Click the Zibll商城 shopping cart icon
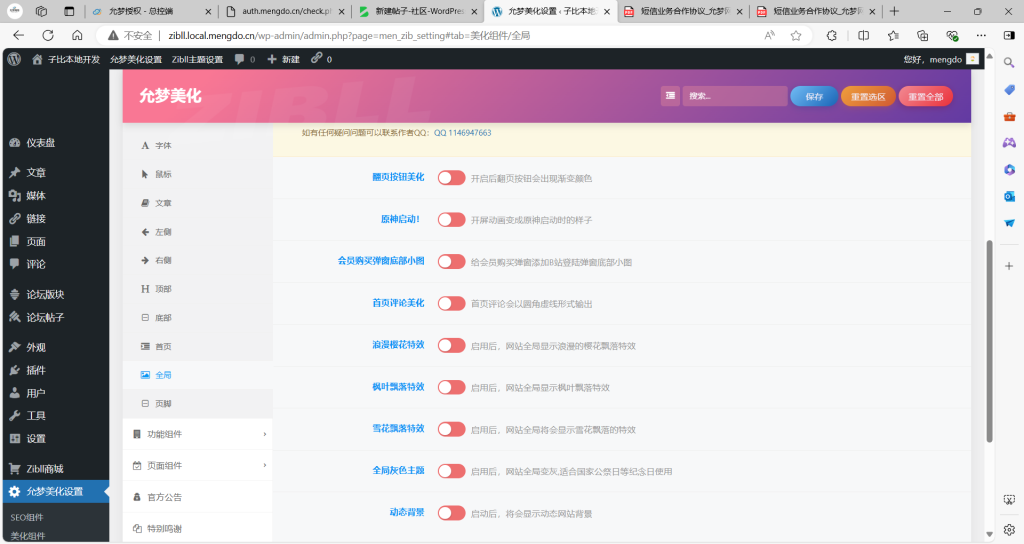Viewport: 1024px width, 544px height. 14,468
